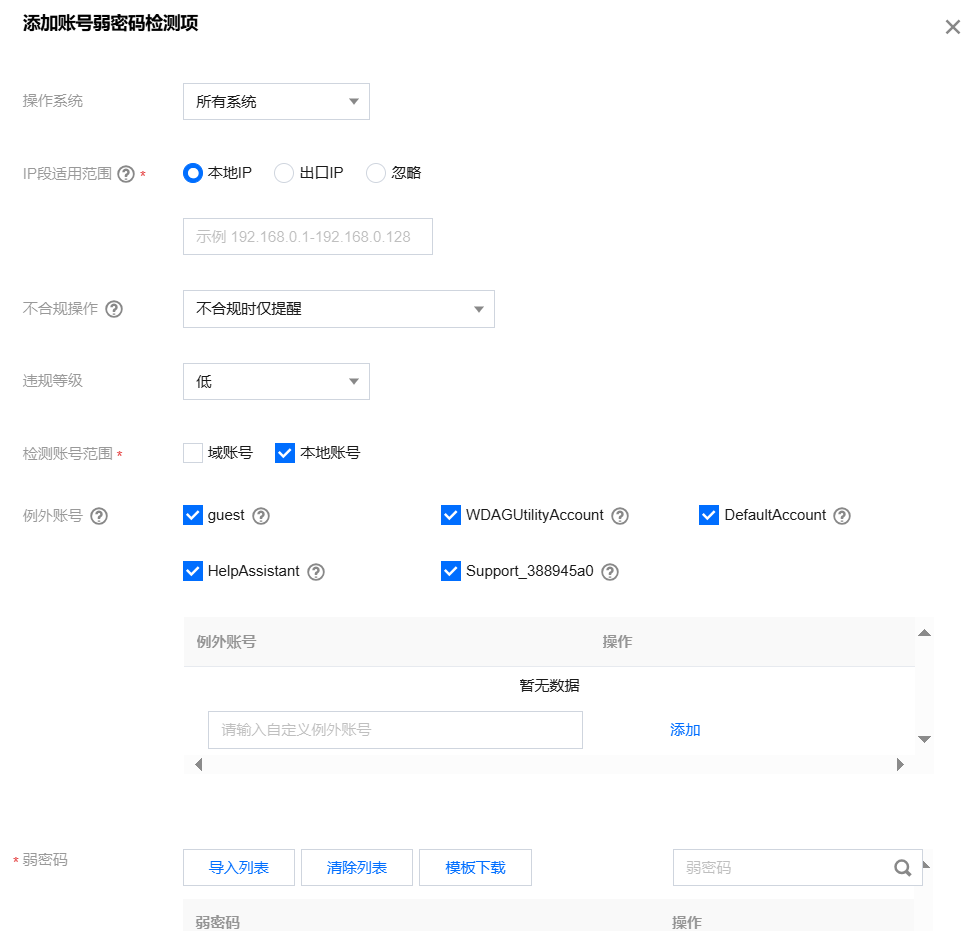Enable the 域账号 checkbox
Viewport: 973px width, 931px height.
(x=192, y=453)
